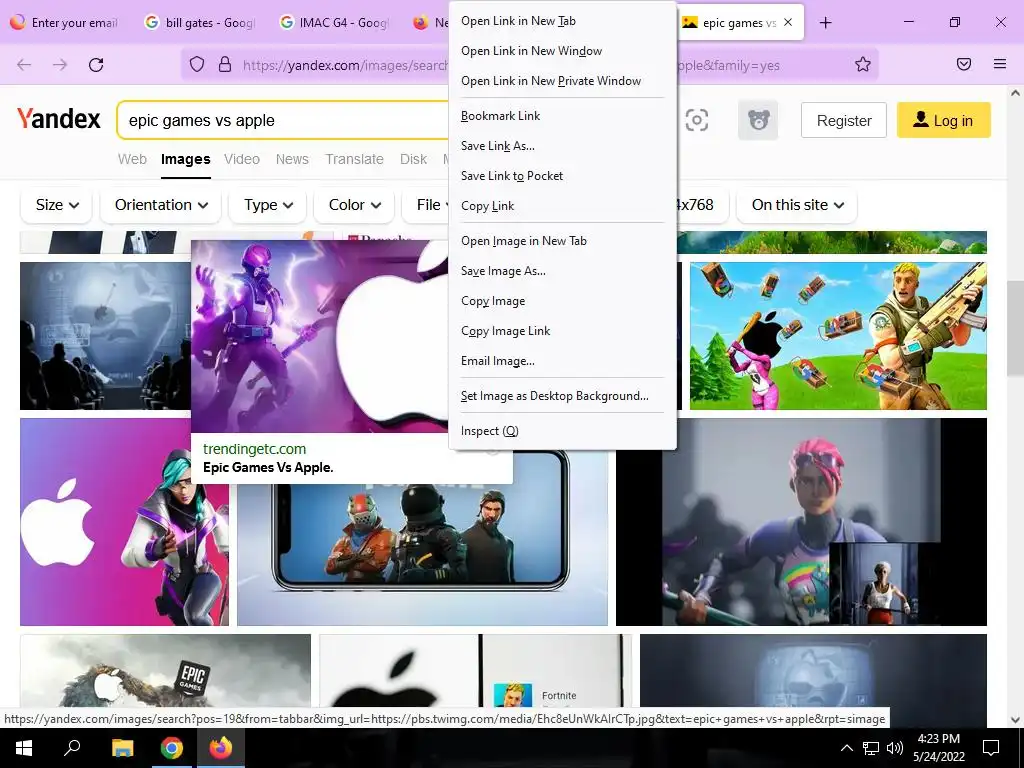The width and height of the screenshot is (1024, 768).
Task: Reload the current page
Action: coord(96,65)
